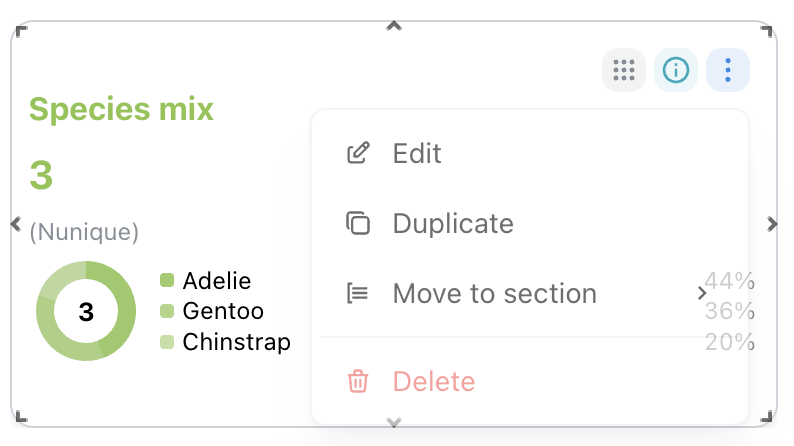Click the Move to section list icon
794x446 pixels.
[x=358, y=293]
